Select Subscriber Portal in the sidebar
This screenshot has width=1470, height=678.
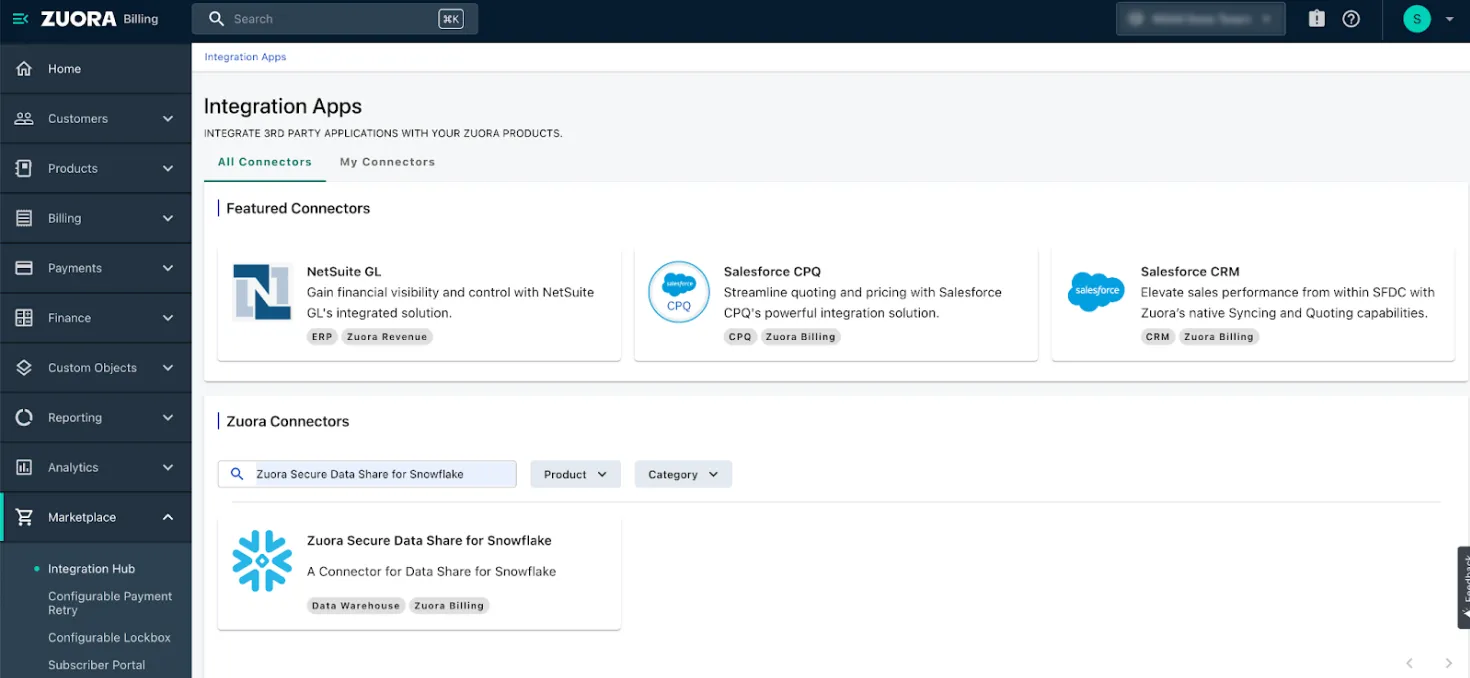tap(96, 665)
